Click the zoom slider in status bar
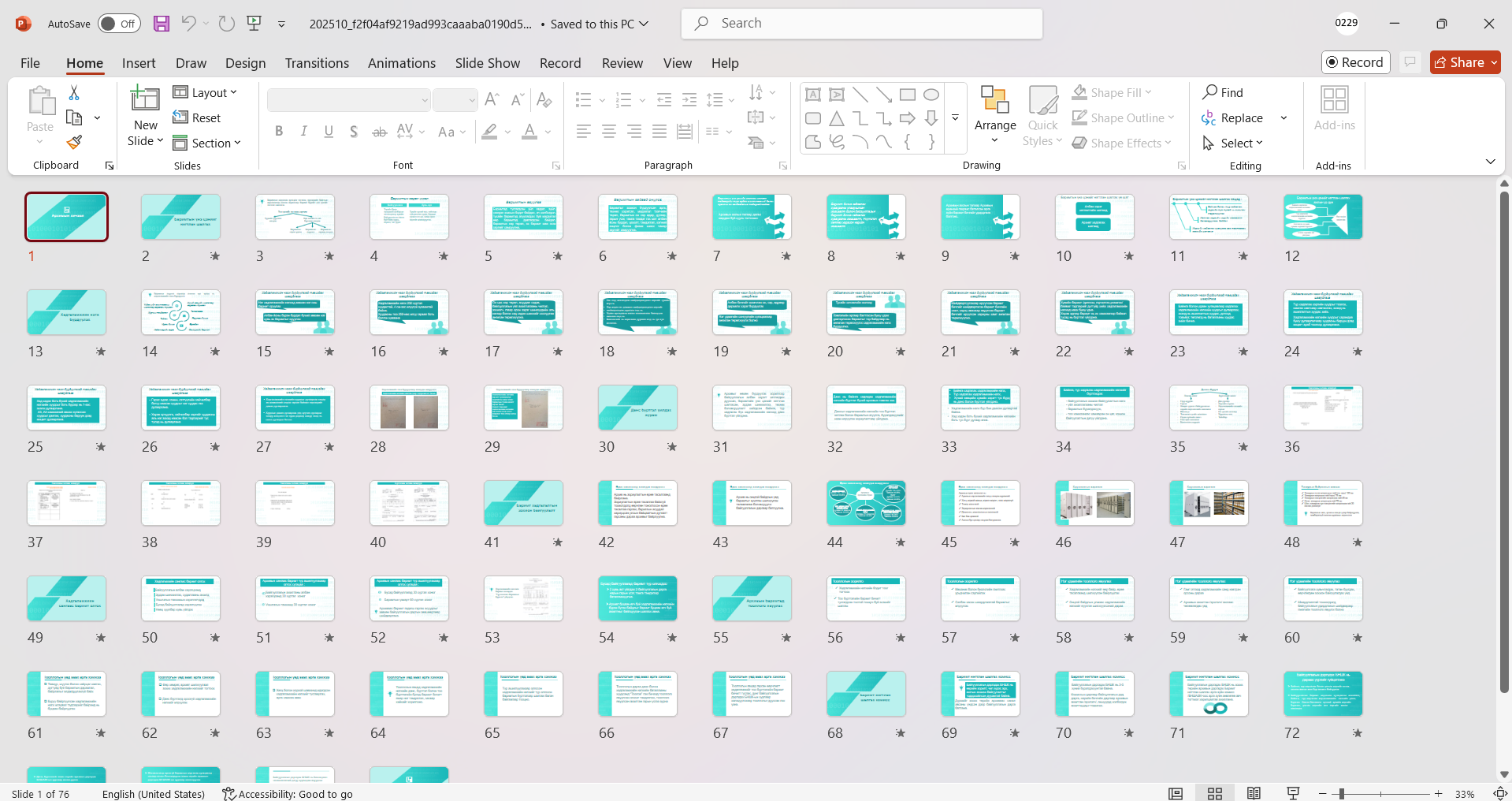Image resolution: width=1512 pixels, height=801 pixels. tap(1341, 794)
